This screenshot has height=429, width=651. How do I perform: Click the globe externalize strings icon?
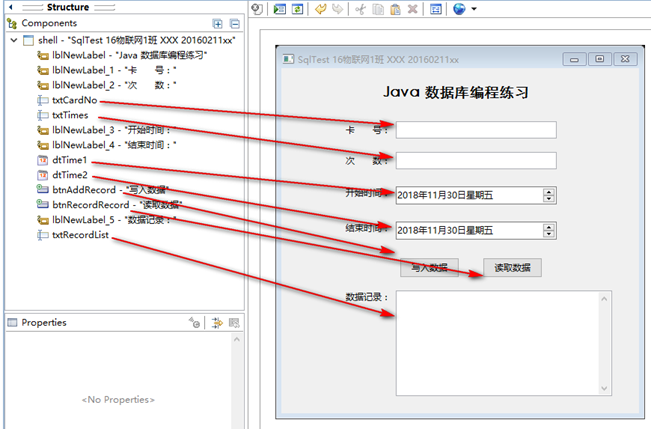(459, 9)
